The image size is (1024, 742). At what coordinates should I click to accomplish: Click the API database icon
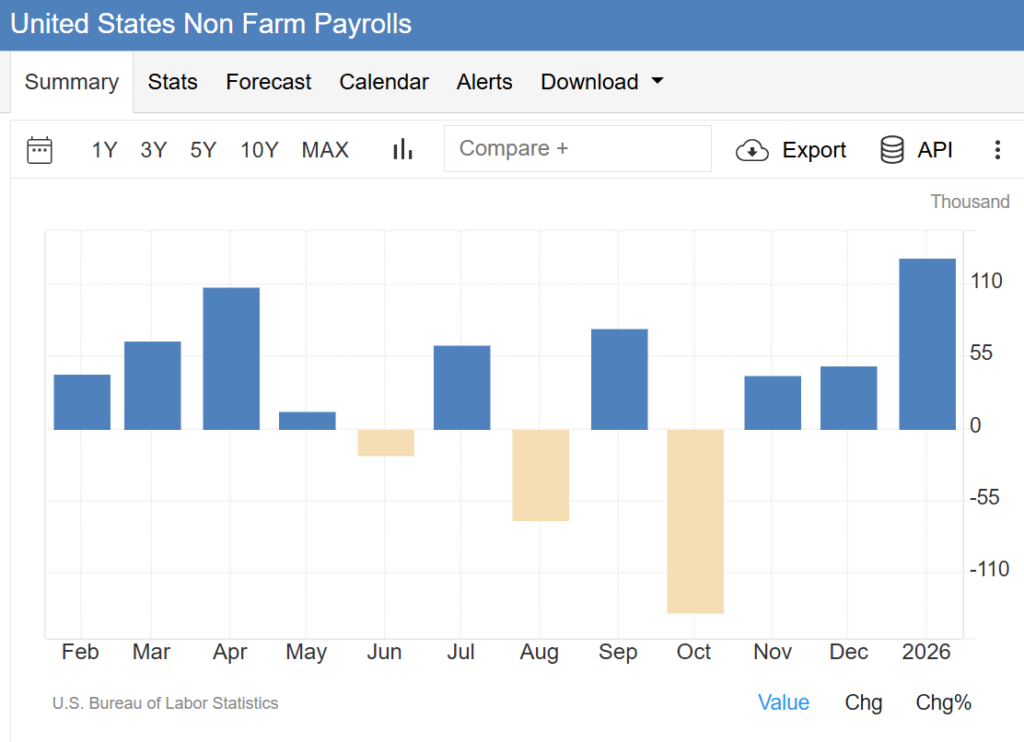click(892, 150)
